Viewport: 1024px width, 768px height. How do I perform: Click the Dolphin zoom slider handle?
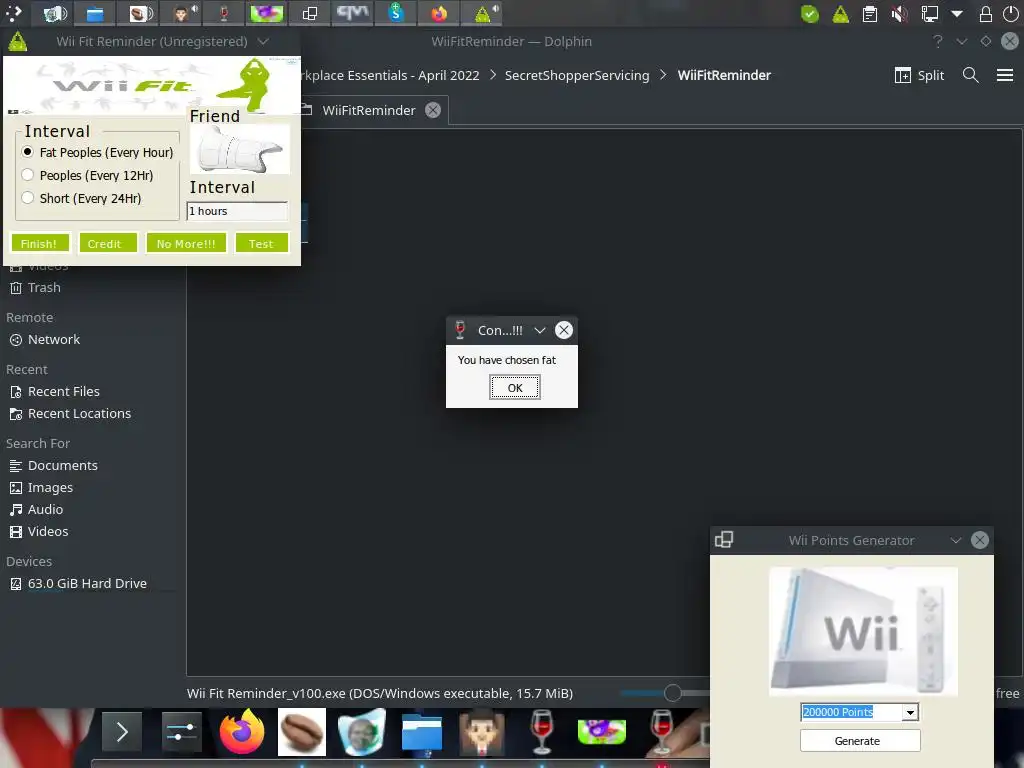pyautogui.click(x=673, y=693)
